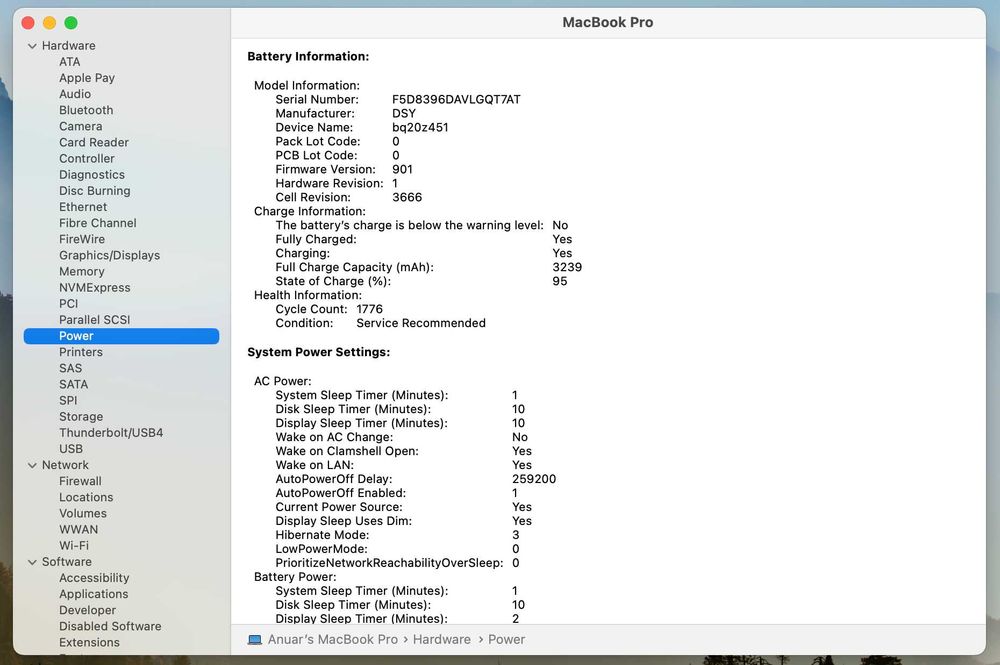The height and width of the screenshot is (665, 1000).
Task: Open Firewall network info
Action: pyautogui.click(x=80, y=481)
